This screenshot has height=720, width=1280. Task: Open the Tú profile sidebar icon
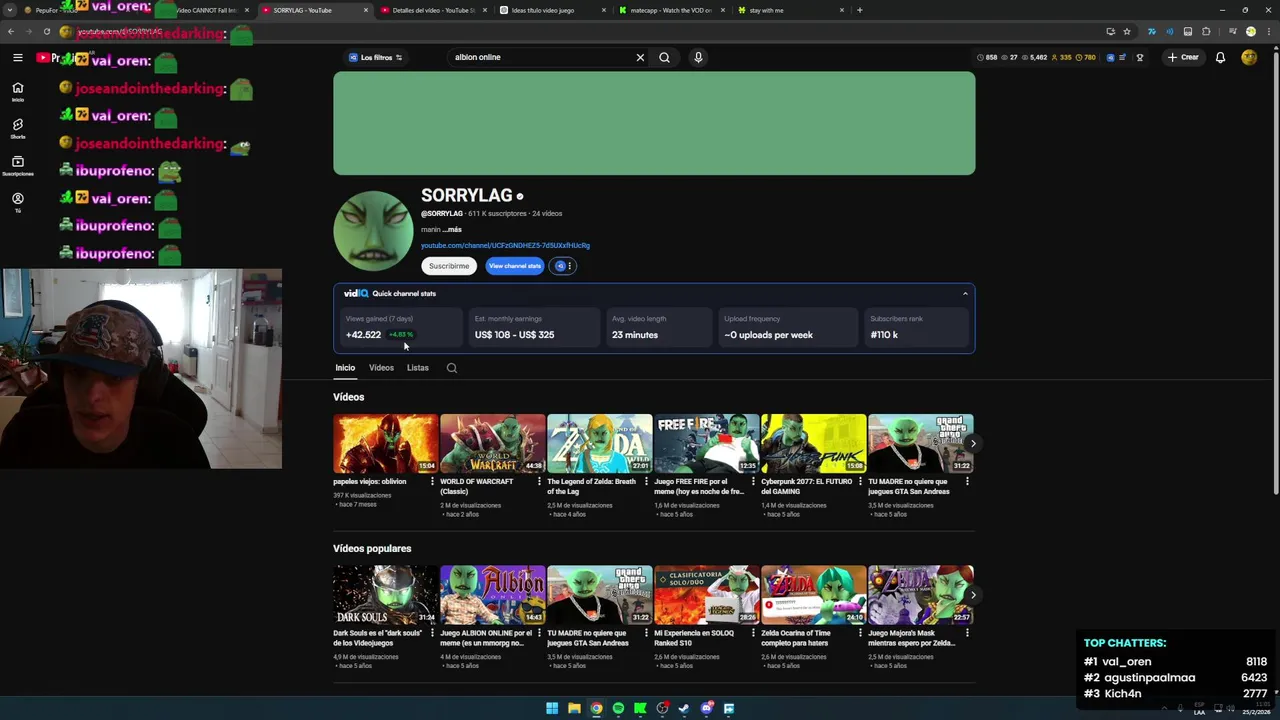pyautogui.click(x=17, y=203)
